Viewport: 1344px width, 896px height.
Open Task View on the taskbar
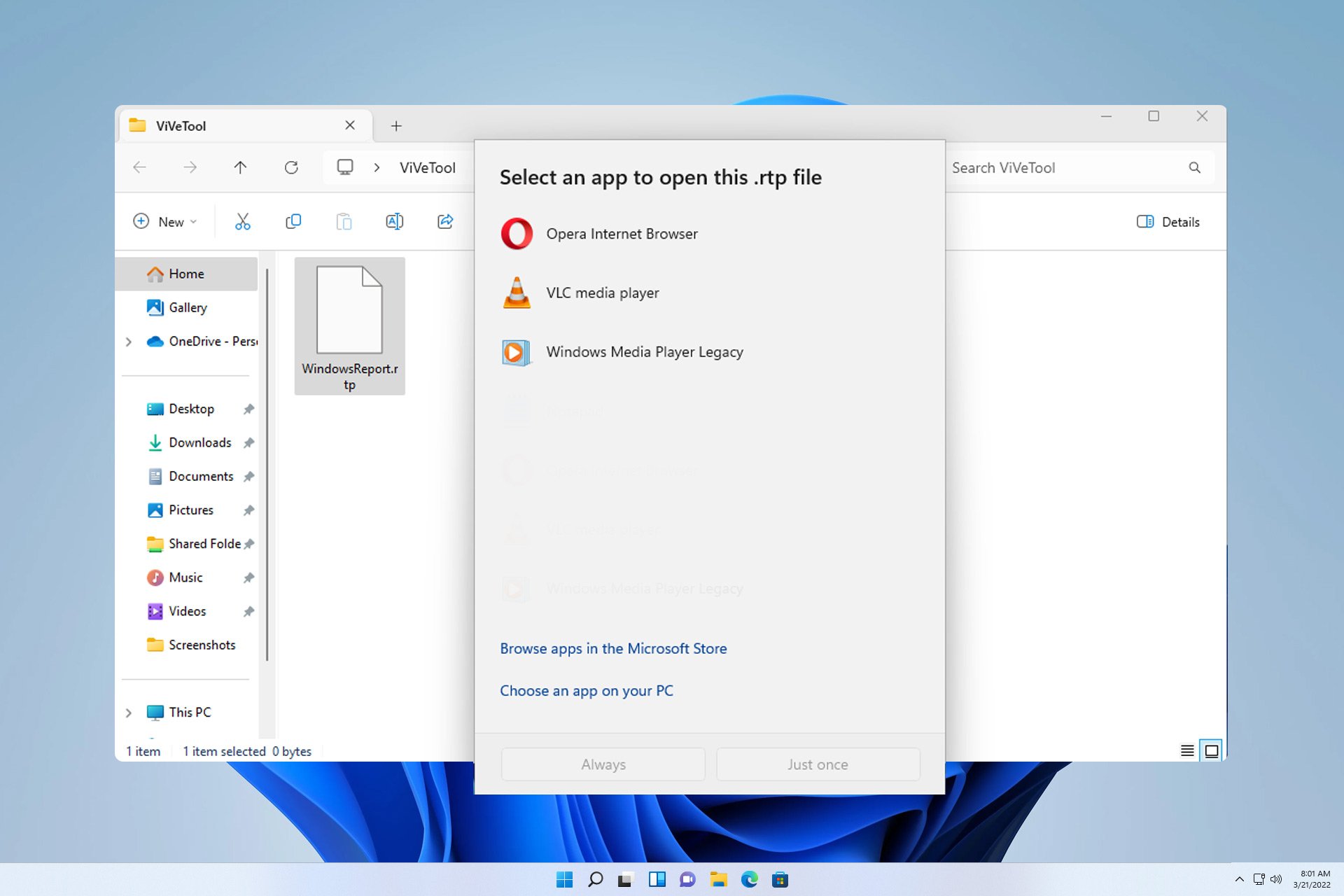[x=626, y=880]
